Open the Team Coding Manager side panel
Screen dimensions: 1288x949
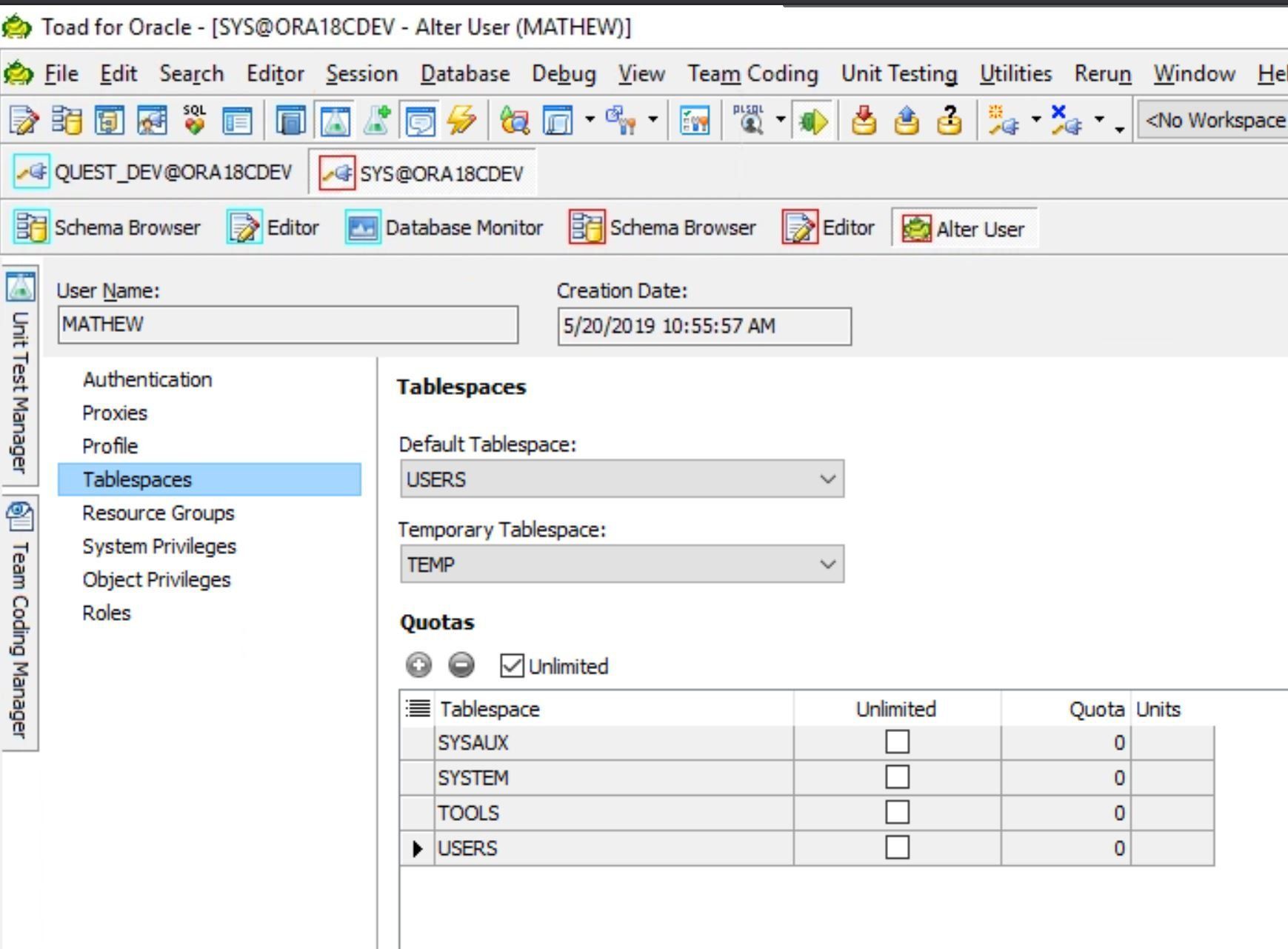[20, 622]
